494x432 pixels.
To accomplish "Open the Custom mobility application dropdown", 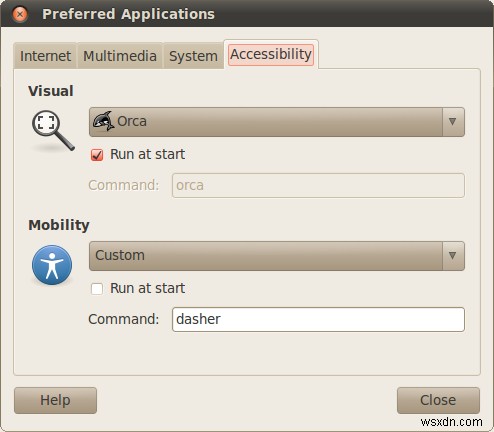I will click(x=277, y=256).
